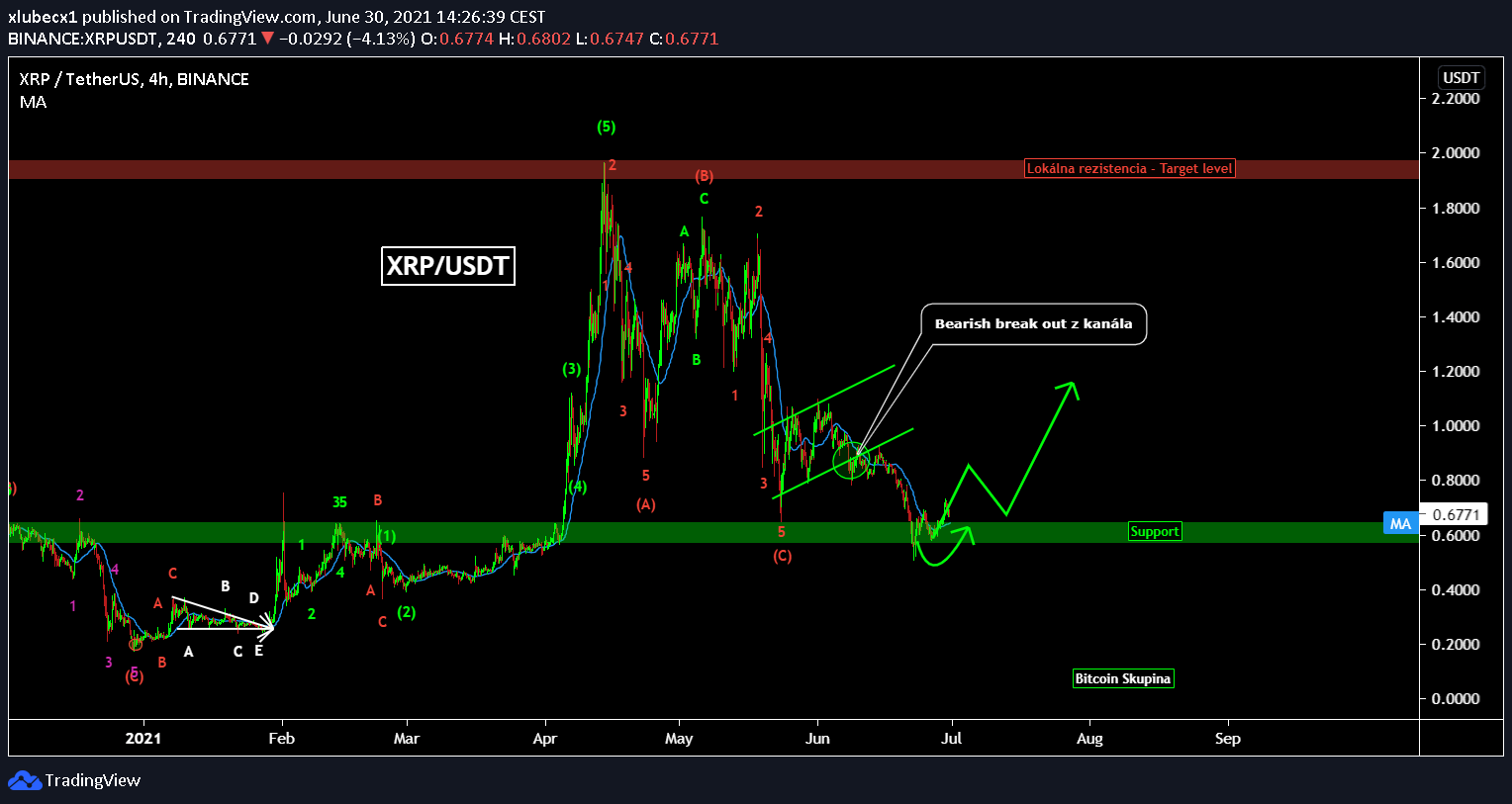This screenshot has height=804, width=1512.
Task: Click the MA indicator legend label
Action: point(33,102)
